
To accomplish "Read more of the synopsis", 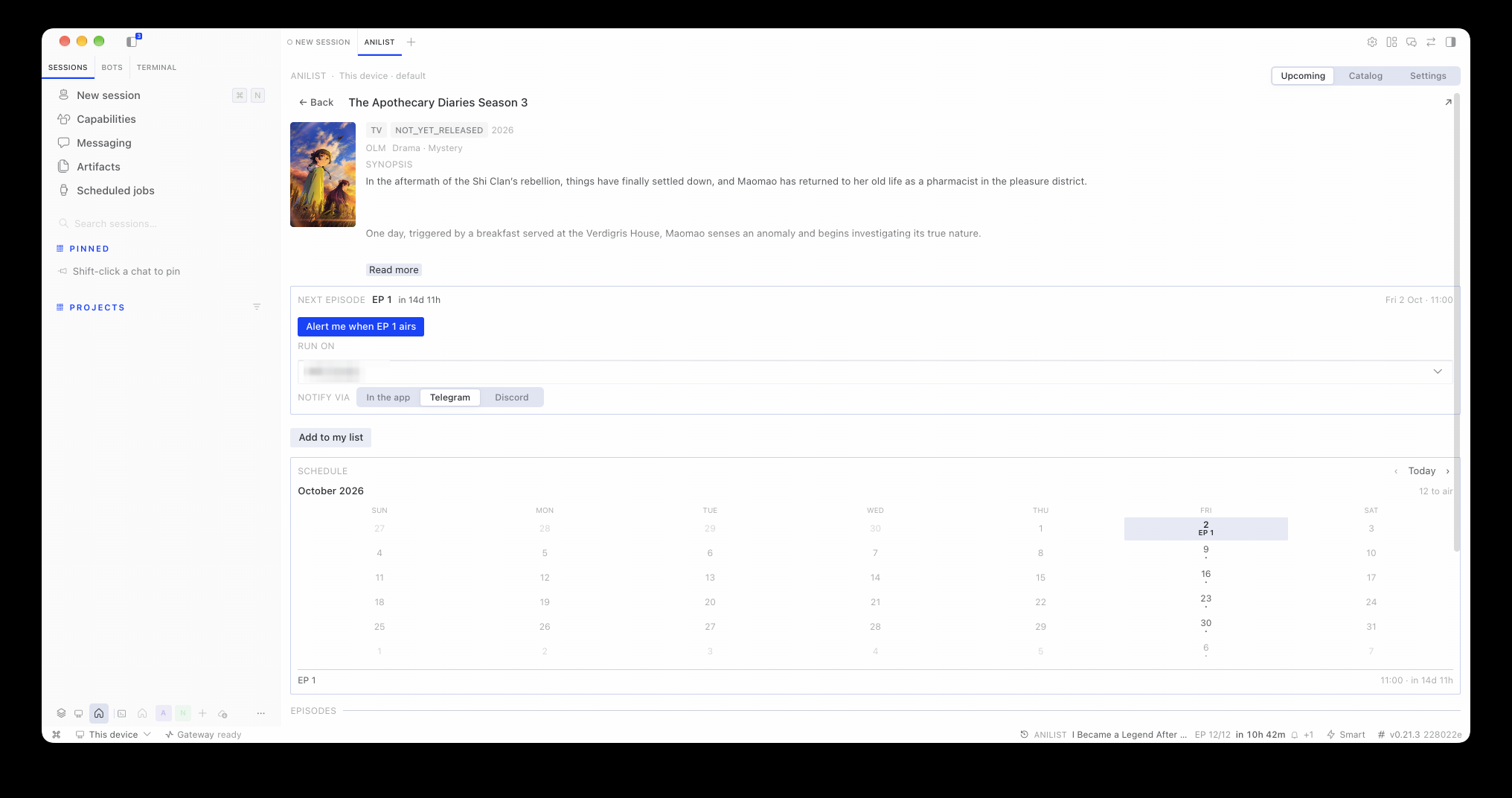I will coord(394,270).
